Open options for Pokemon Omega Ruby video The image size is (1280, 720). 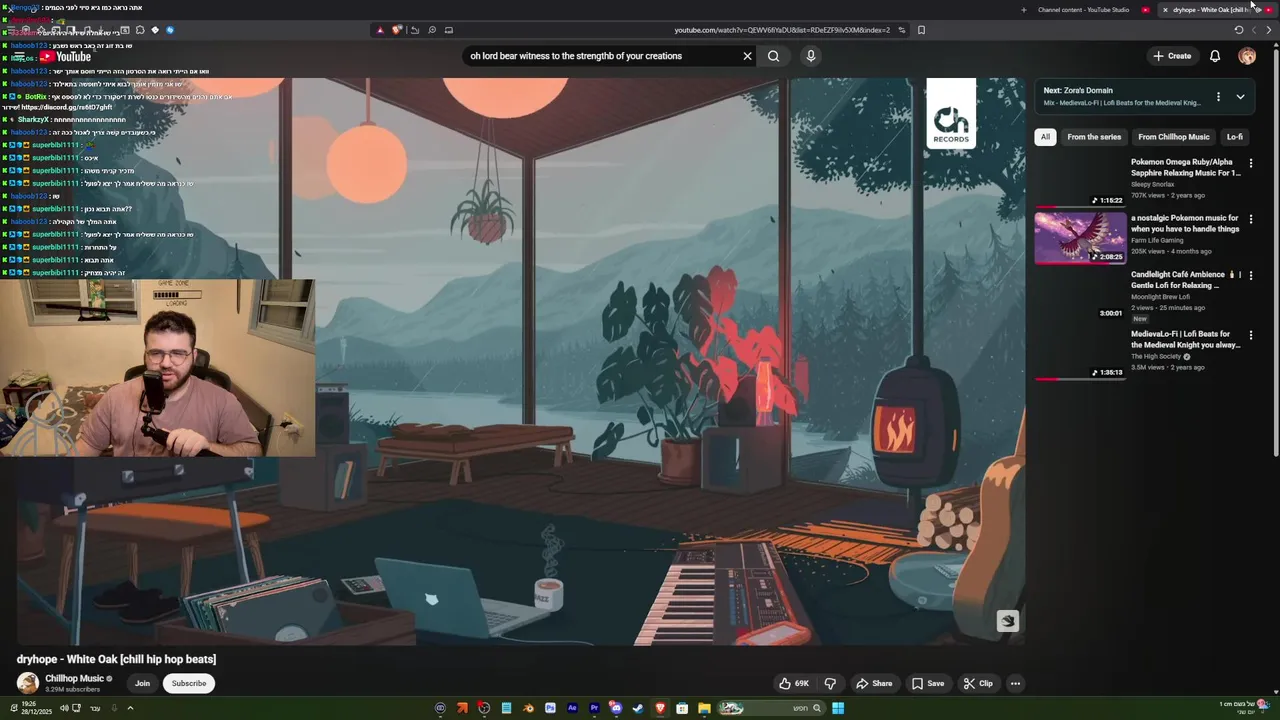[x=1250, y=163]
